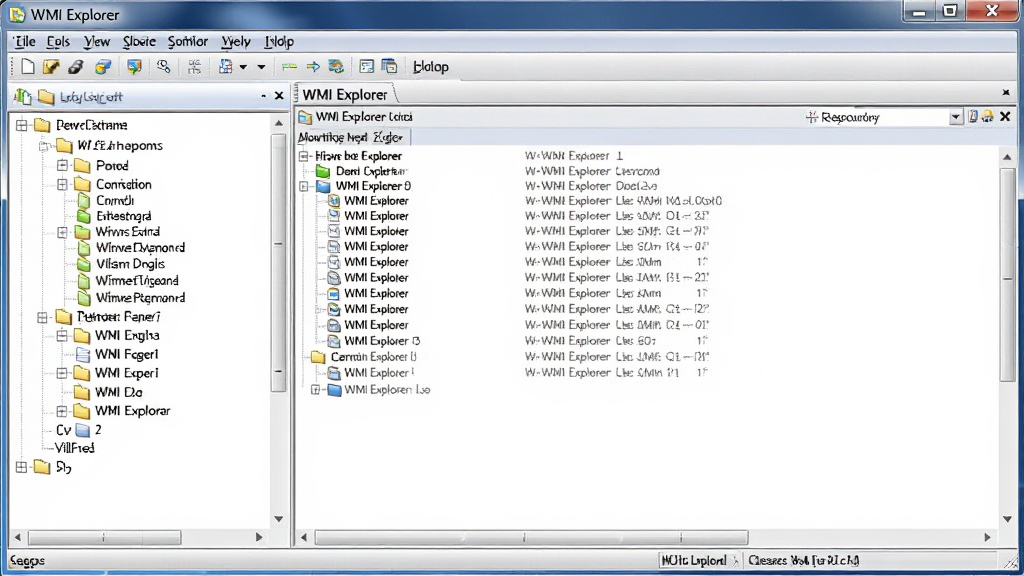Screen dimensions: 1024x576
Task: Collapse the top root node in right tree
Action: (304, 156)
